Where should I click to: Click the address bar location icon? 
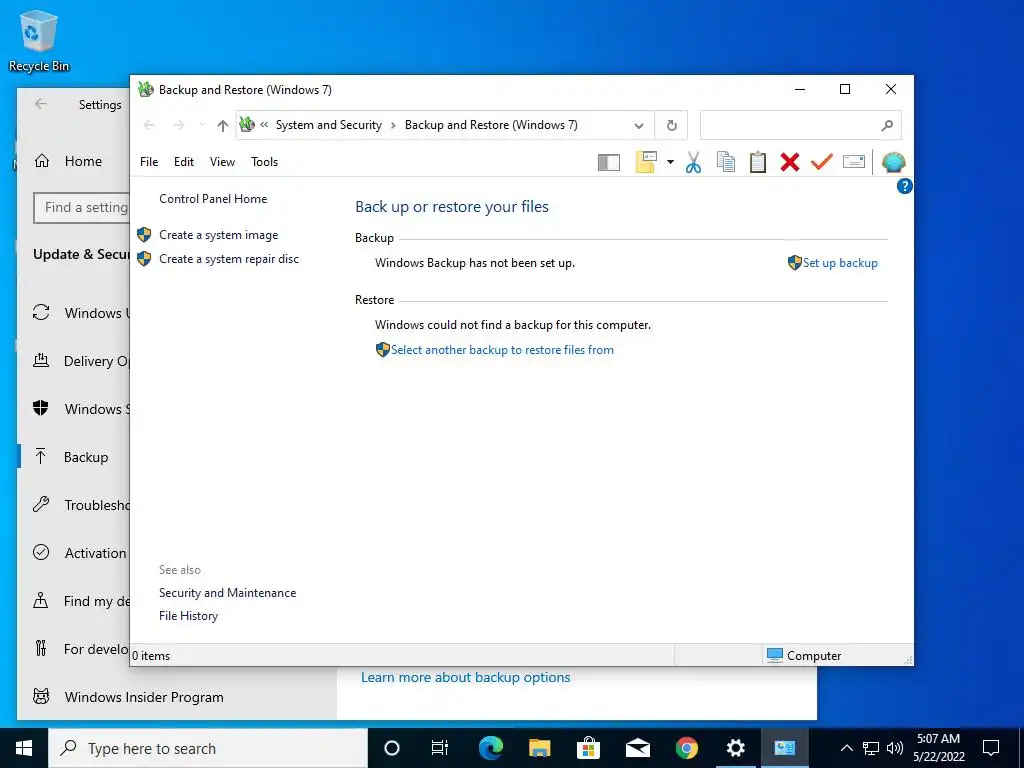click(x=247, y=124)
